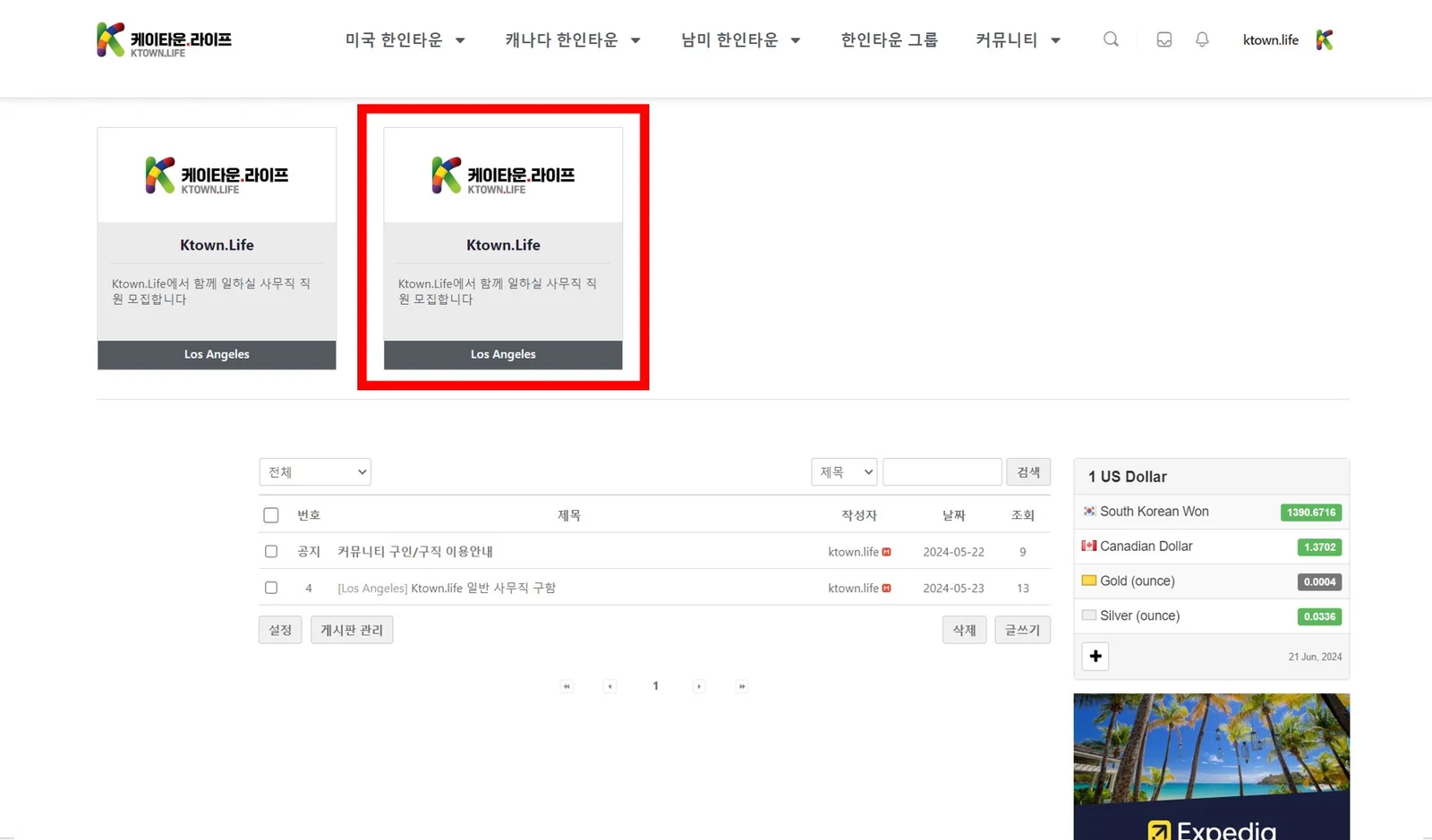
Task: Open the Ktown.life 일반 사무직 구함 post
Action: click(x=482, y=588)
